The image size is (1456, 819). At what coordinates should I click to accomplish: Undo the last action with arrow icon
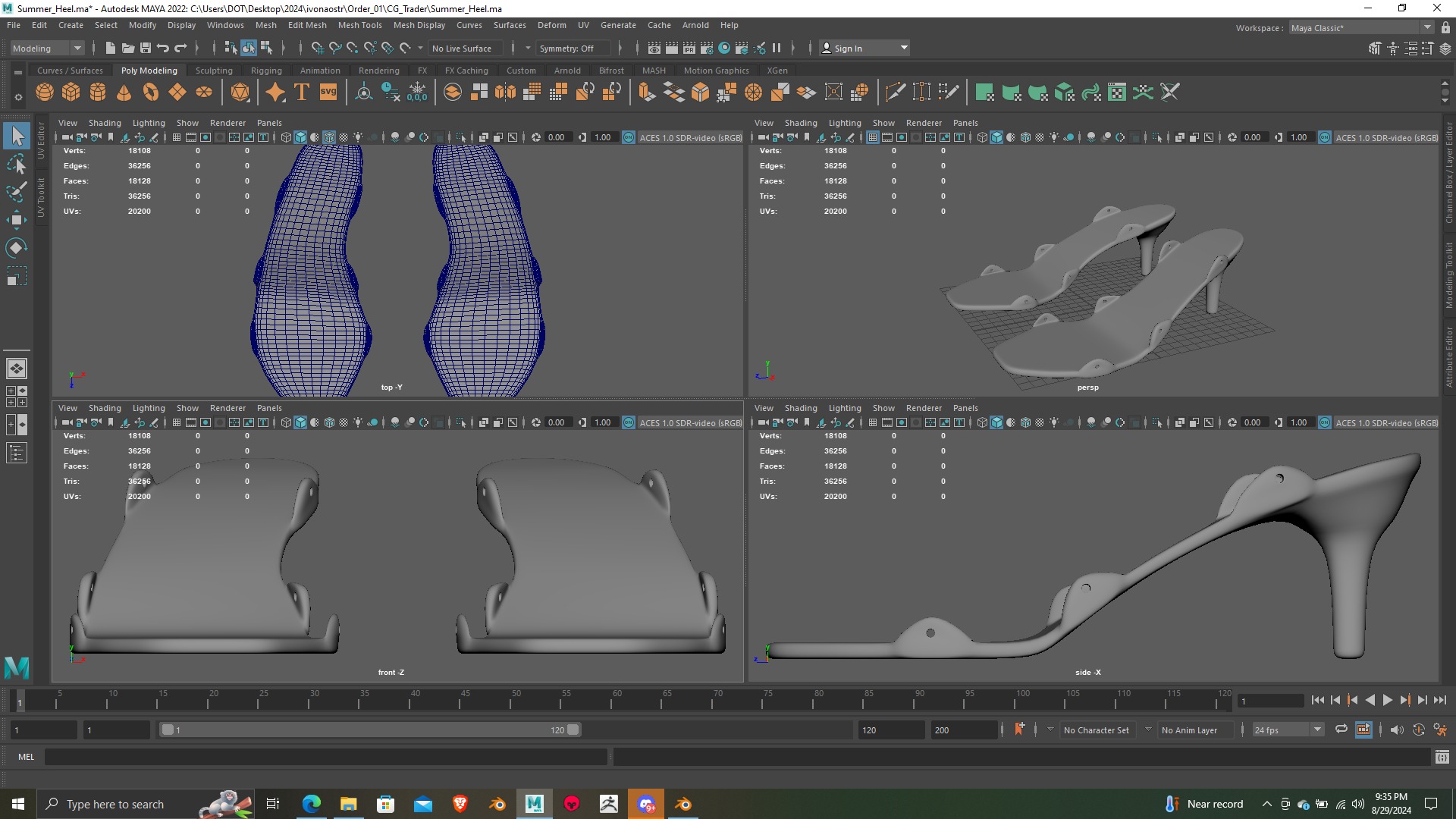tap(163, 48)
